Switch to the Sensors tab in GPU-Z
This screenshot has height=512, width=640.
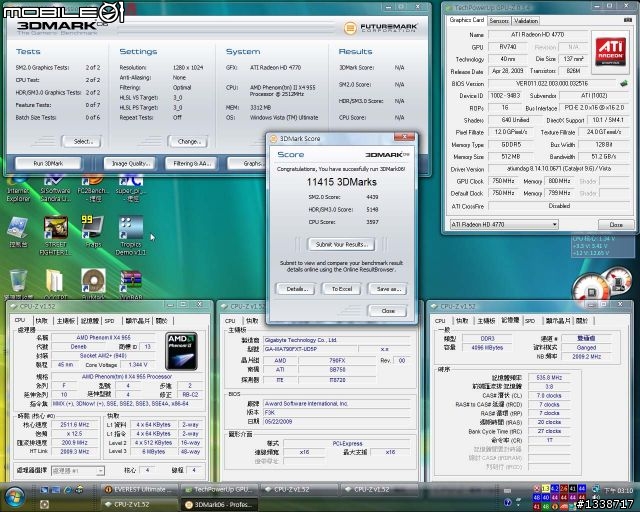[499, 20]
